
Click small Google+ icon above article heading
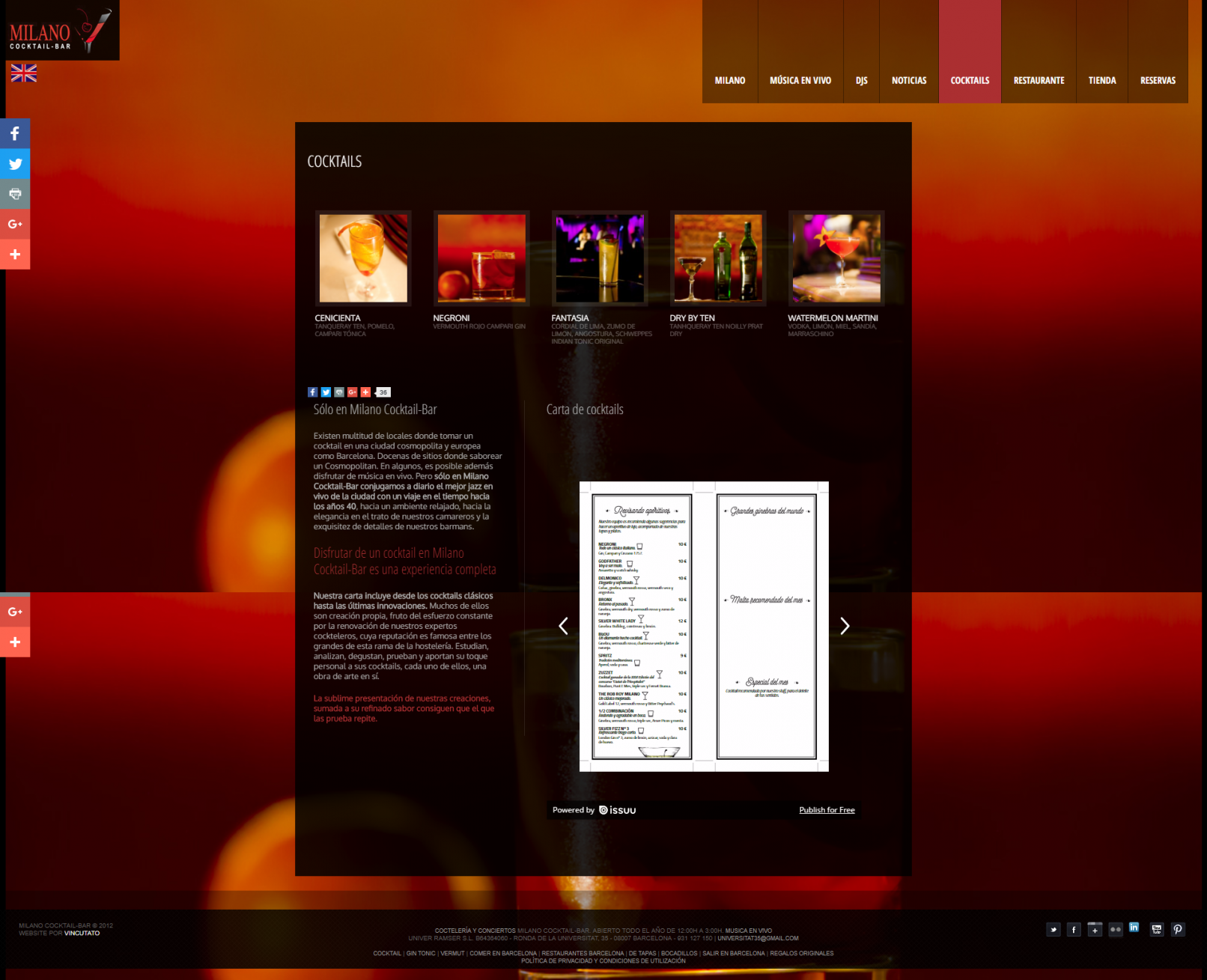pos(352,392)
